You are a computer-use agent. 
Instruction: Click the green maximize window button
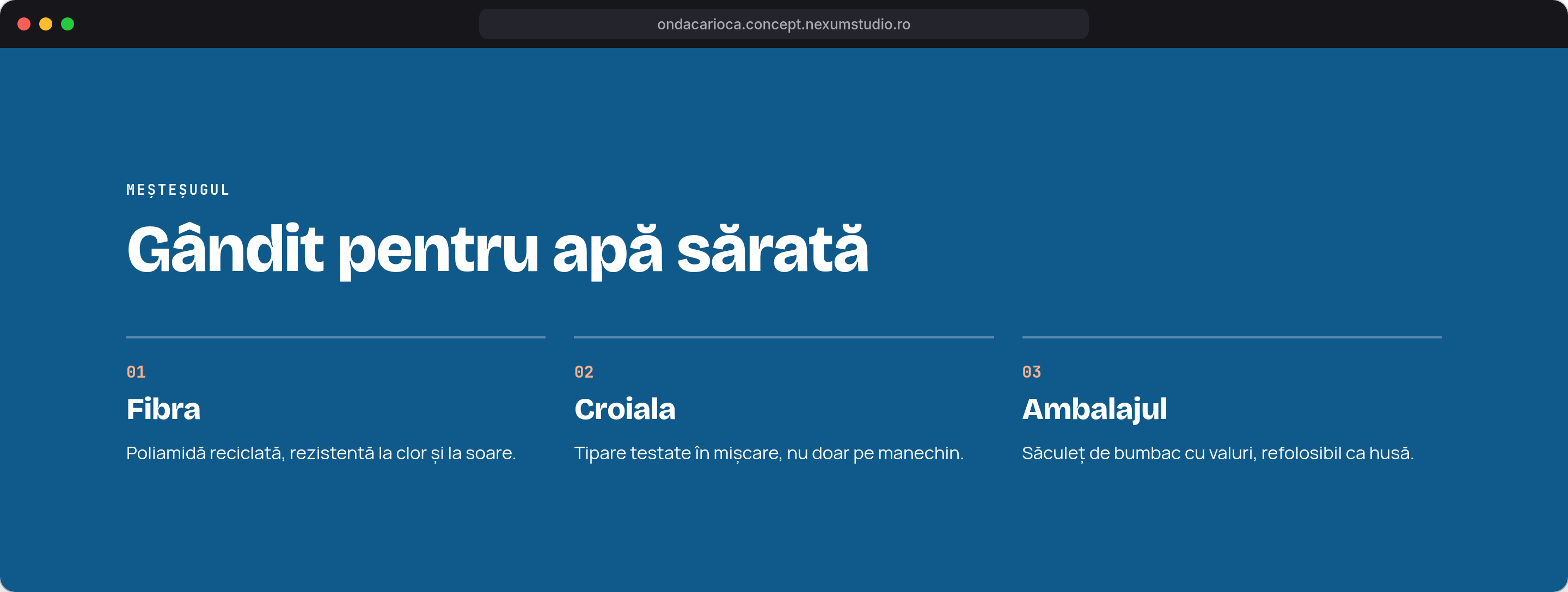pyautogui.click(x=68, y=24)
